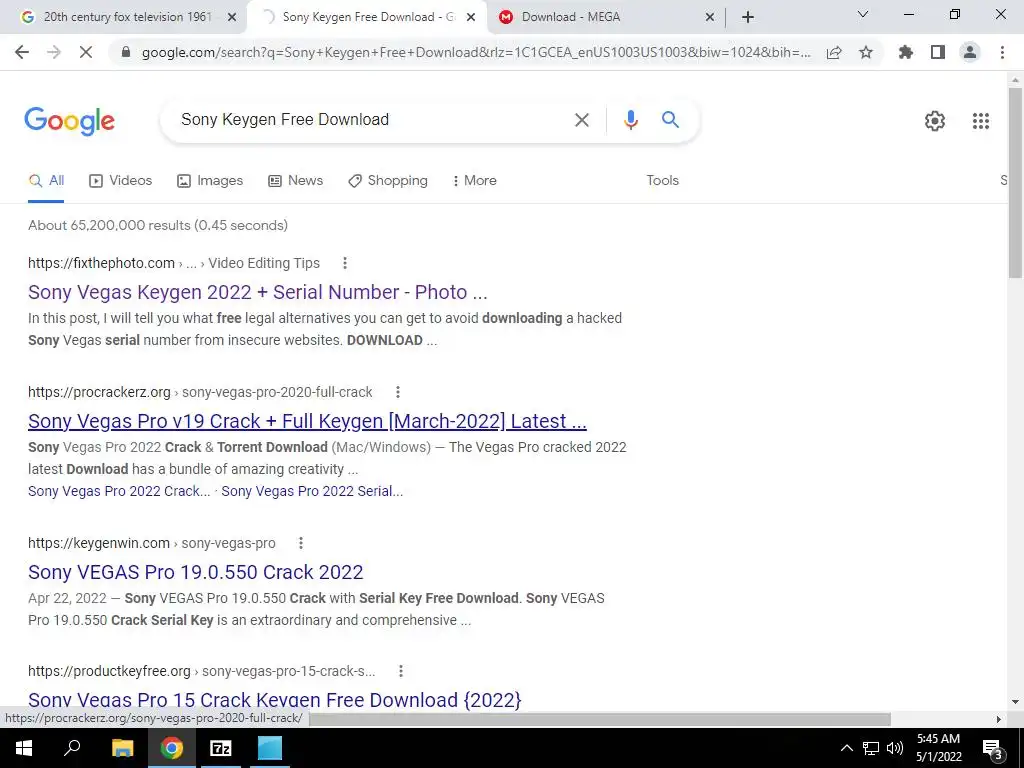Close the 20th century fox television tab
Image resolution: width=1024 pixels, height=768 pixels.
click(232, 18)
